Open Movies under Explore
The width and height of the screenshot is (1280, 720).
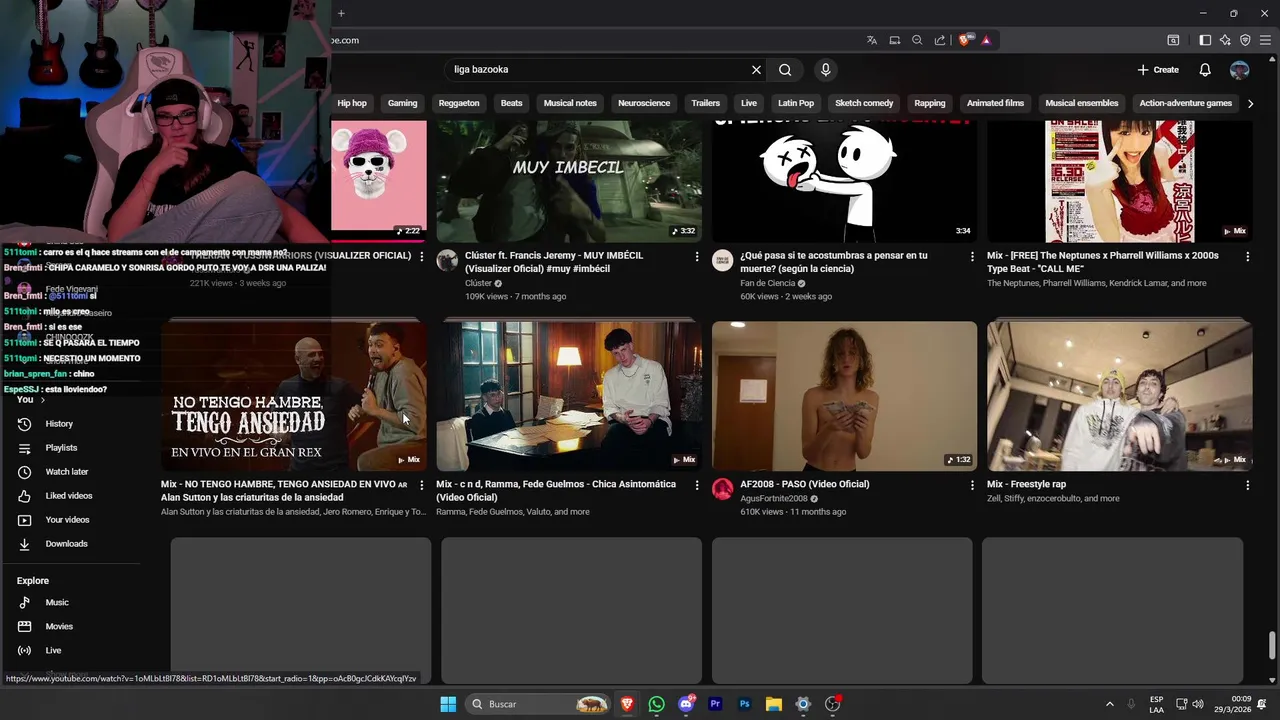(59, 627)
